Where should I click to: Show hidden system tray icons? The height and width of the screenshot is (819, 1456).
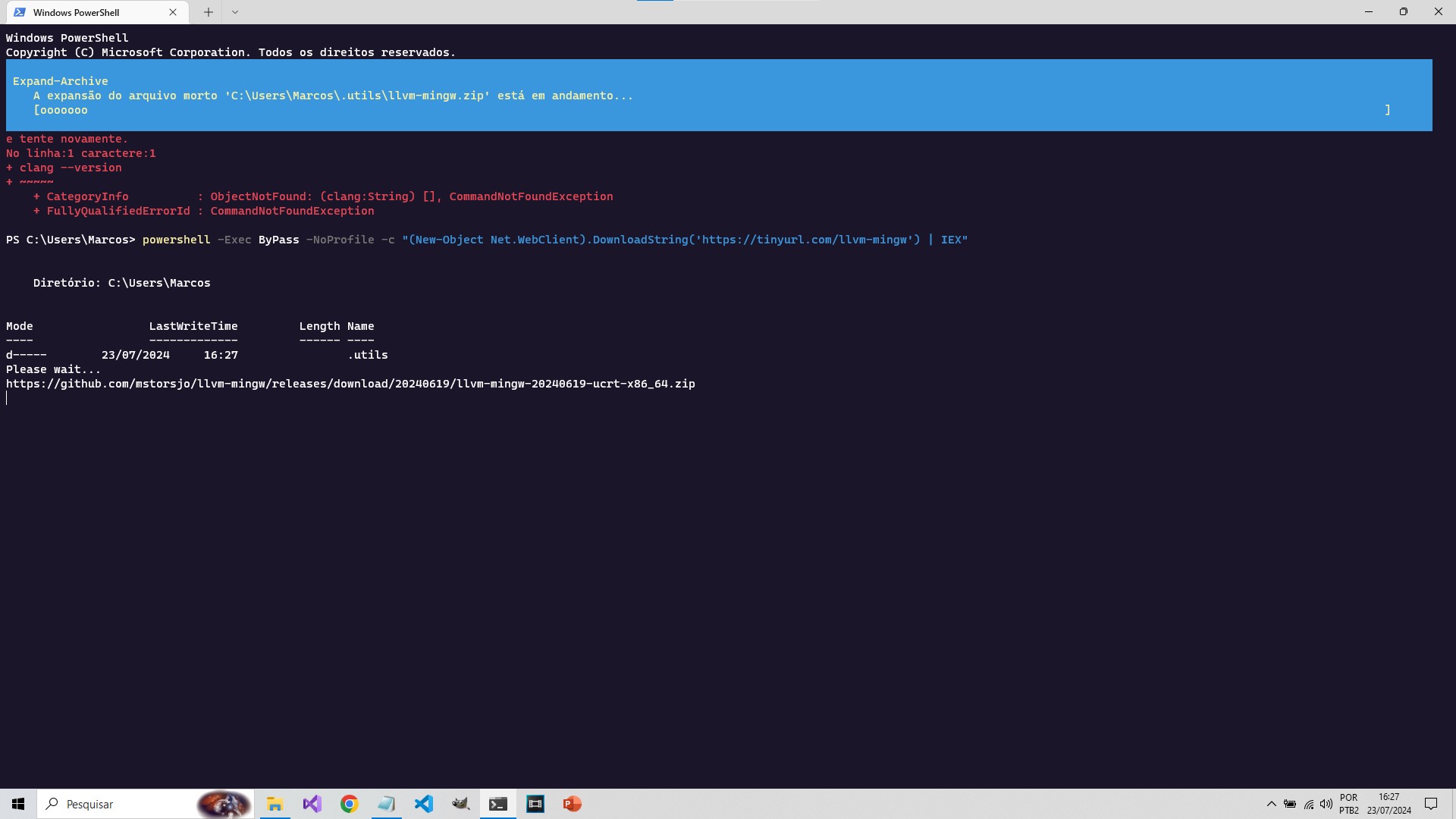click(x=1272, y=804)
